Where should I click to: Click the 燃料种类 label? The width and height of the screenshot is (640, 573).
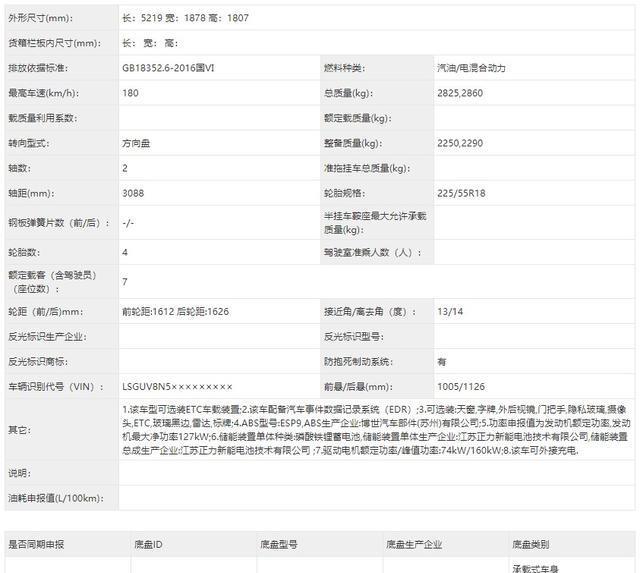344,68
